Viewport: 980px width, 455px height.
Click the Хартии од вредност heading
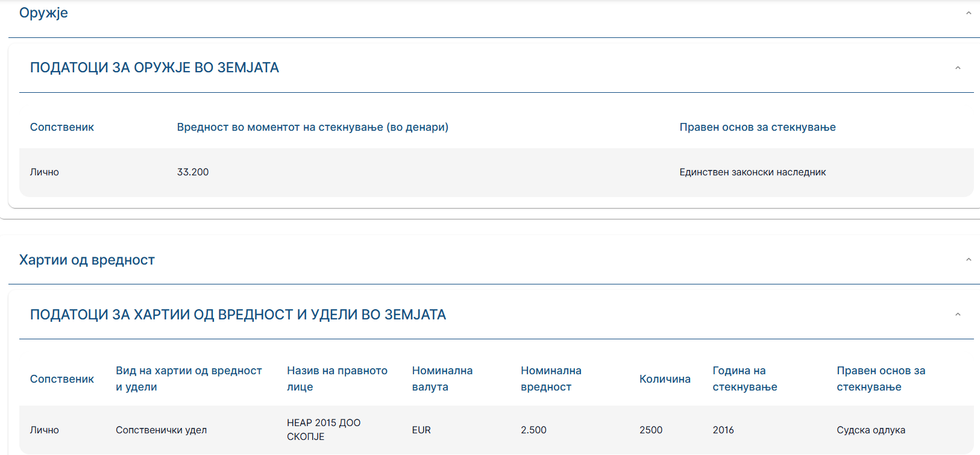[x=87, y=260]
